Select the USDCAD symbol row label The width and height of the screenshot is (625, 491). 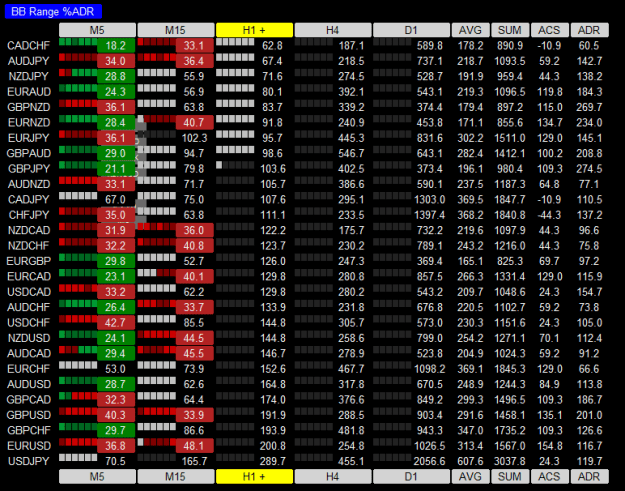(x=29, y=292)
